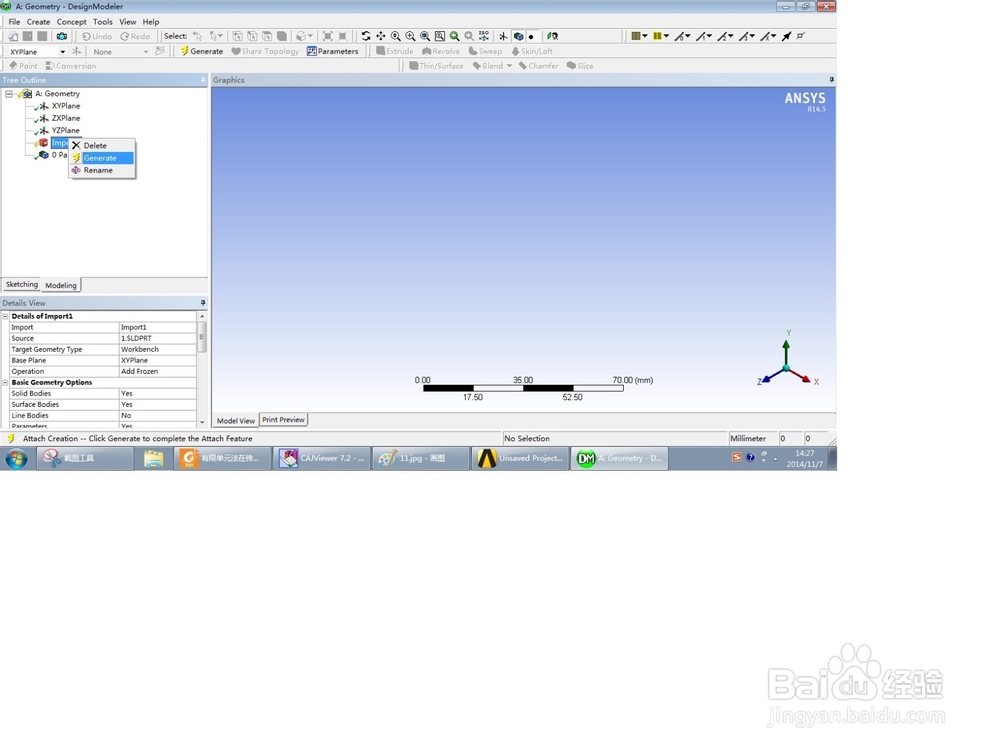Click the New Selection arrow icon
The image size is (1000, 750).
pyautogui.click(x=198, y=36)
